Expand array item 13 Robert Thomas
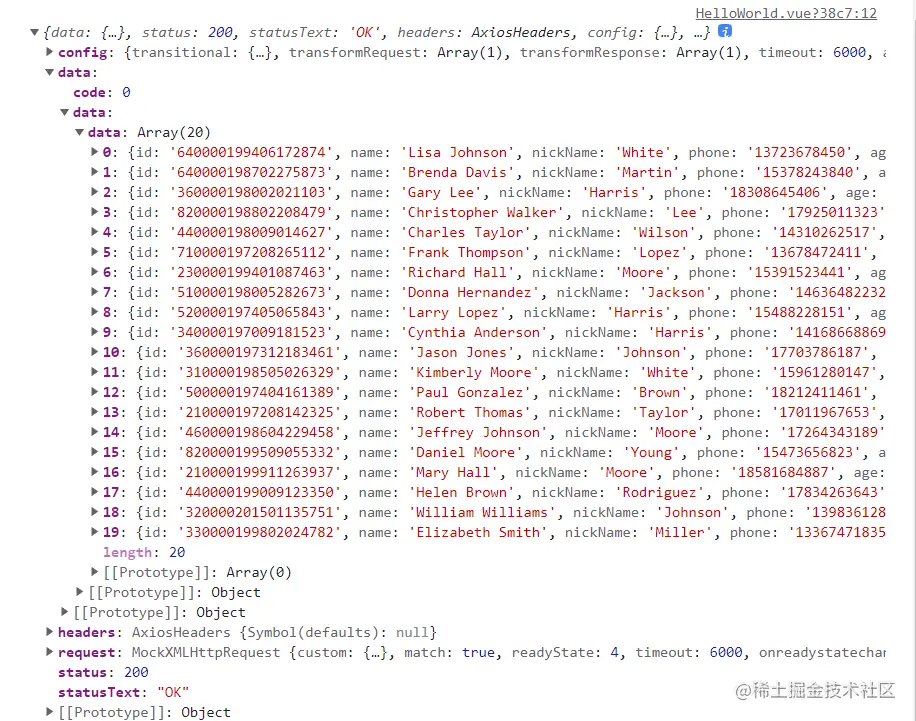The image size is (916, 721). click(x=95, y=412)
